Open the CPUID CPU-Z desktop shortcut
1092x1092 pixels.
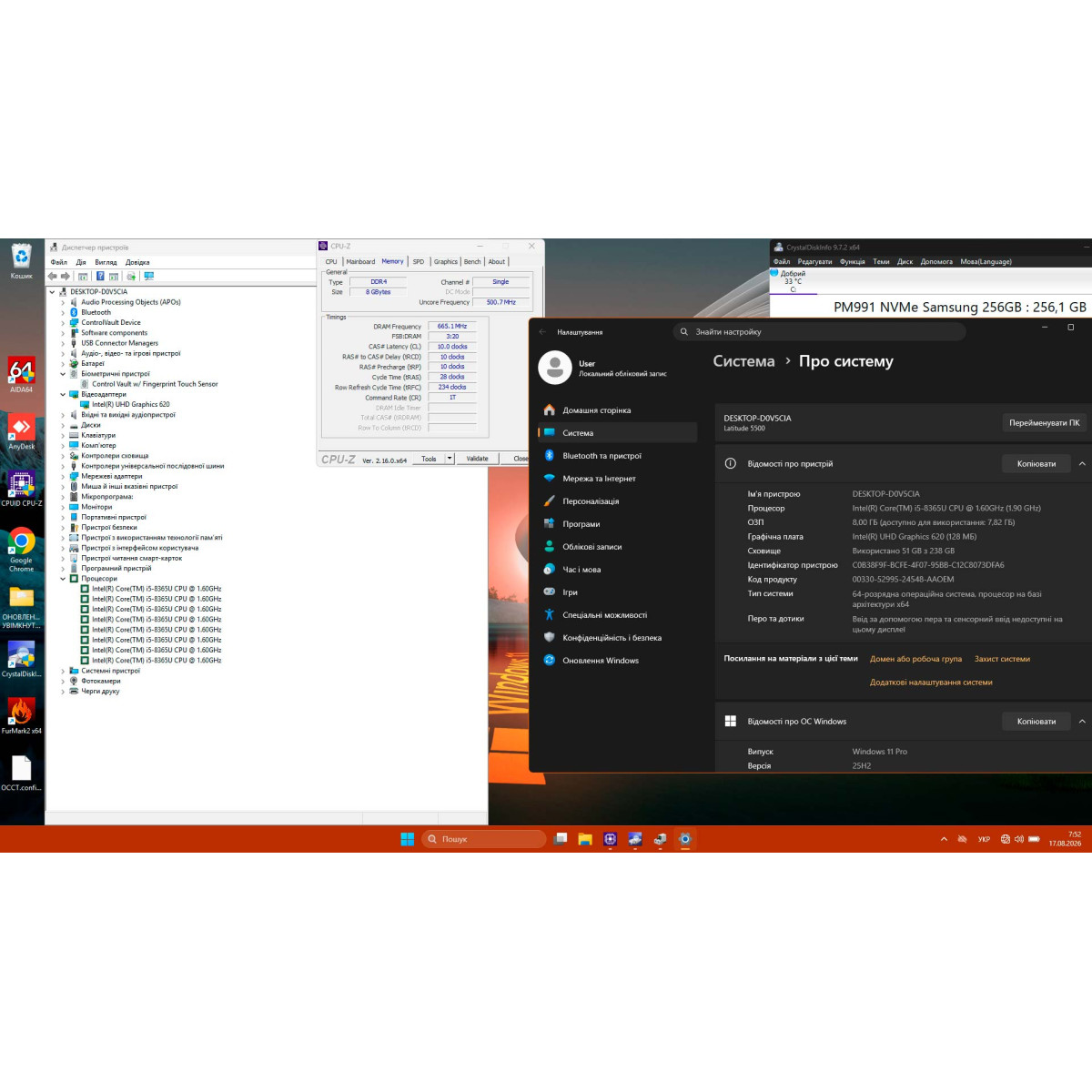(x=22, y=488)
